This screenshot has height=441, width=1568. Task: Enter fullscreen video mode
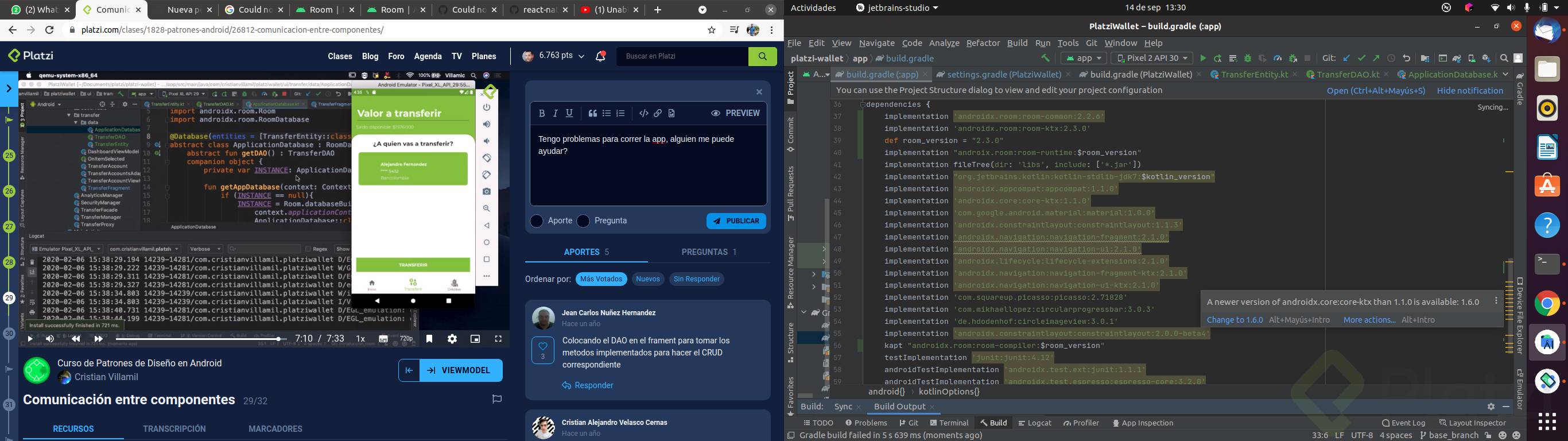(x=499, y=339)
